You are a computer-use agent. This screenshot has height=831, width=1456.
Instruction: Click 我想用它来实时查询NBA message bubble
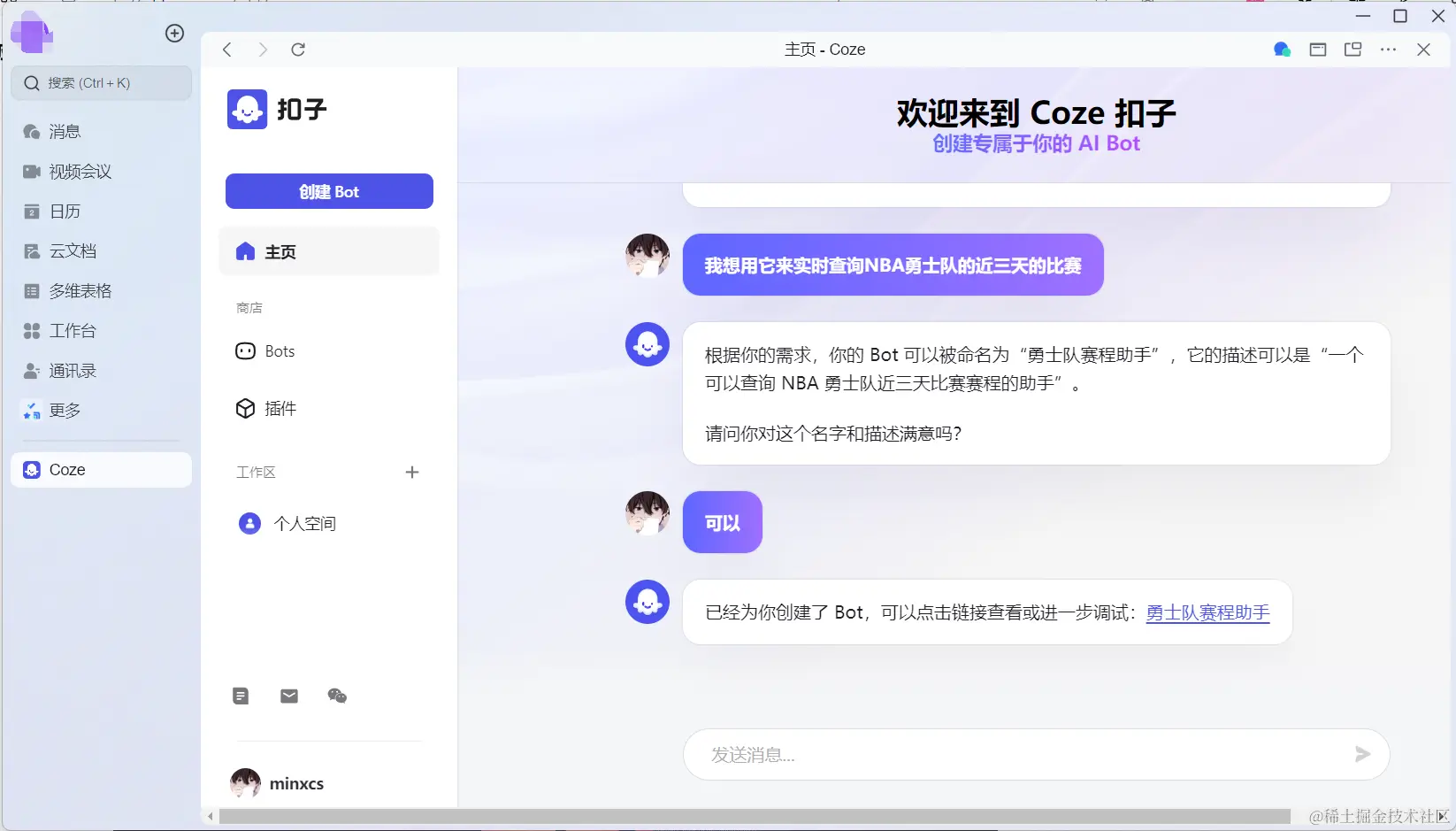click(x=893, y=265)
